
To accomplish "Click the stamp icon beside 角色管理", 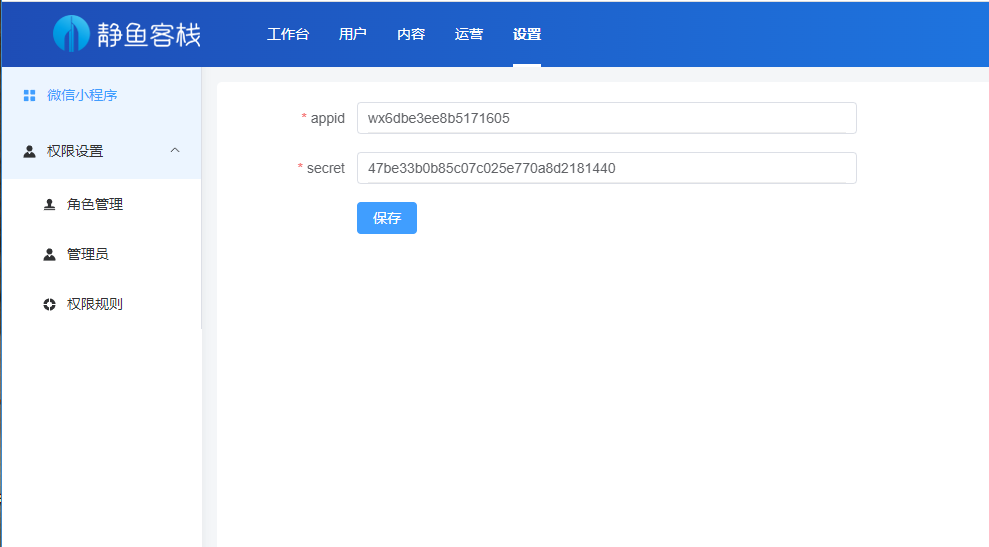I will (x=49, y=205).
